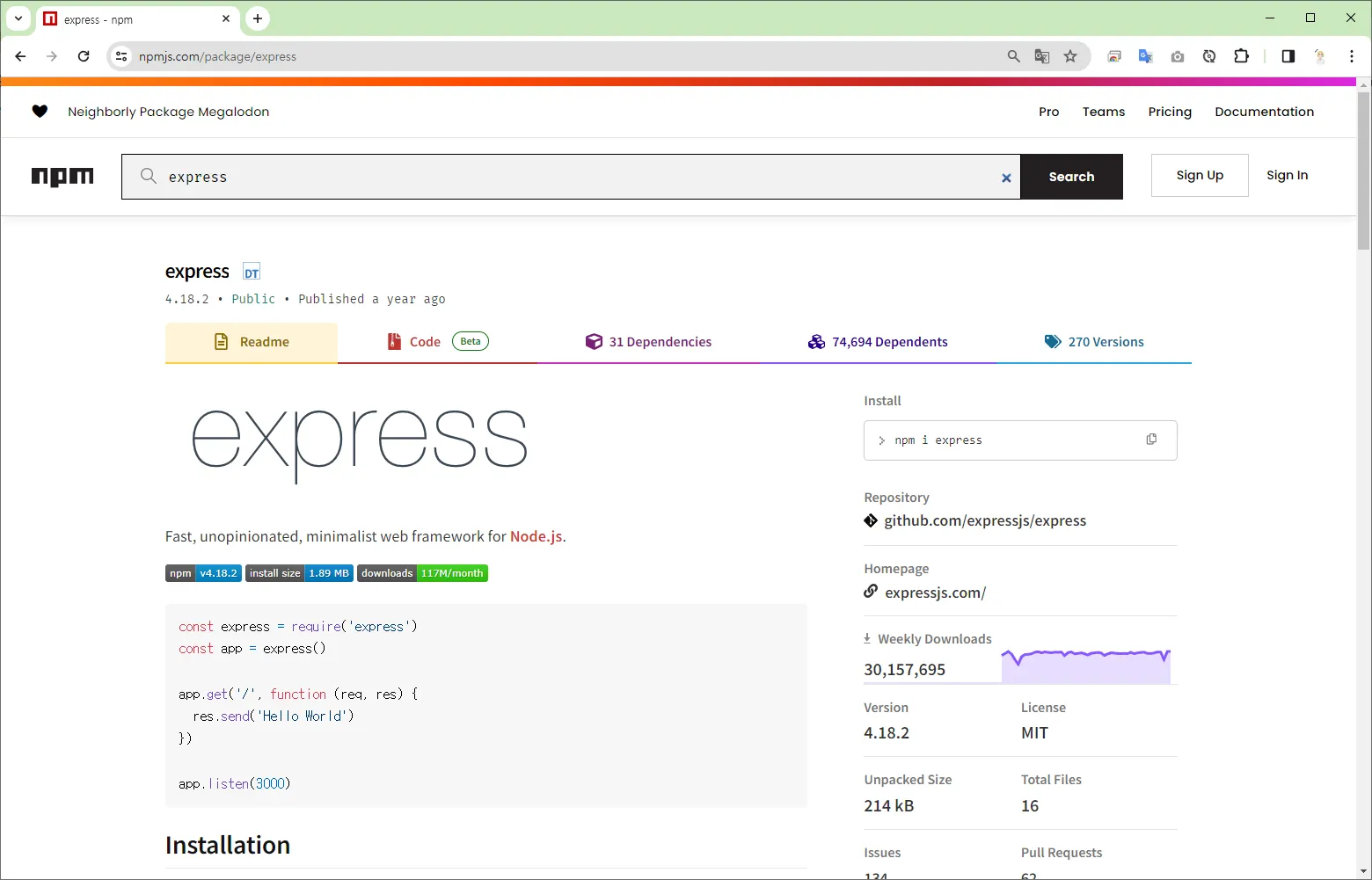The image size is (1372, 880).
Task: Click the translate page icon in address bar
Action: tap(1042, 56)
